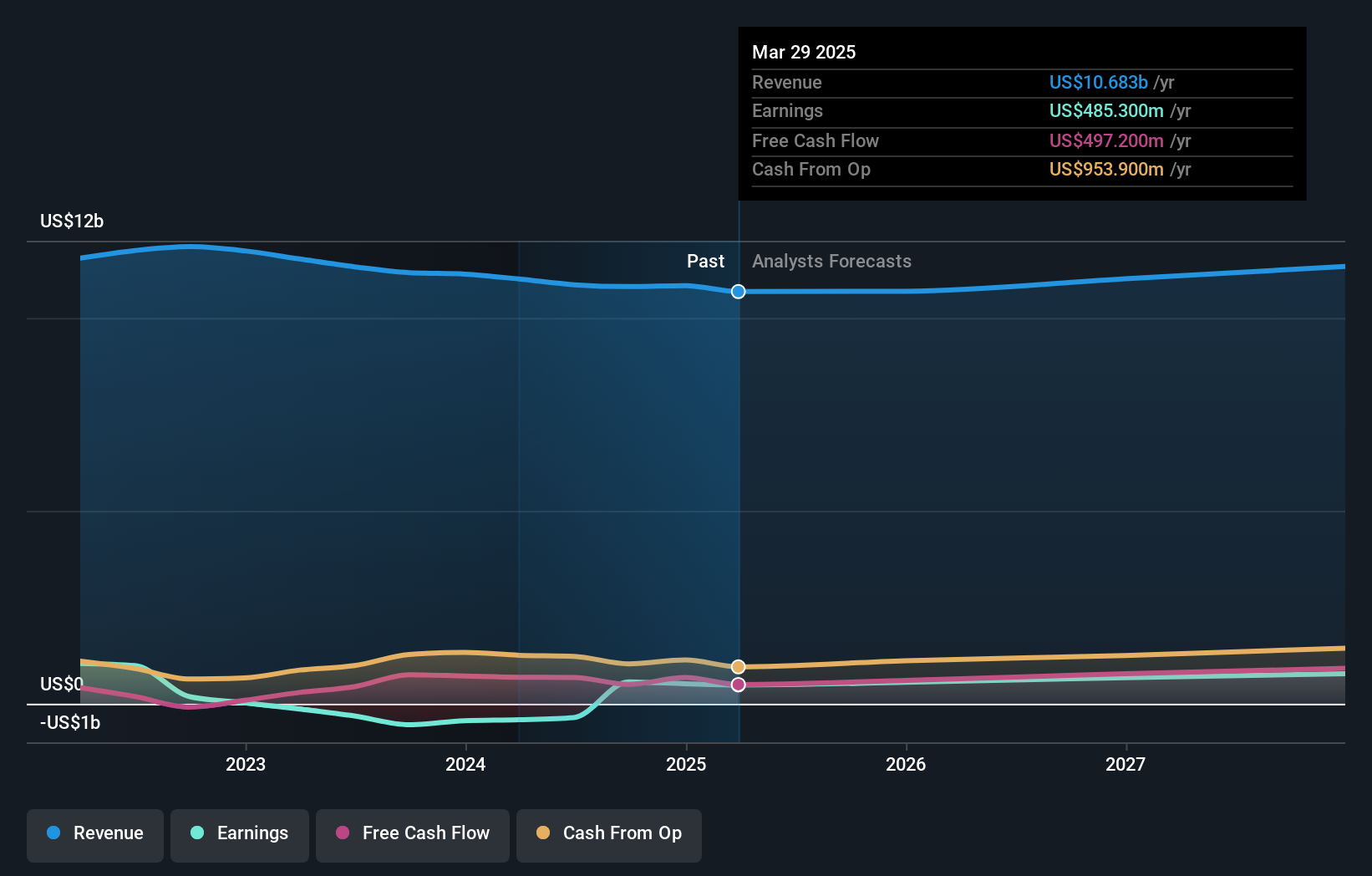Click the US$12b y-axis label
This screenshot has width=1372, height=876.
(72, 222)
